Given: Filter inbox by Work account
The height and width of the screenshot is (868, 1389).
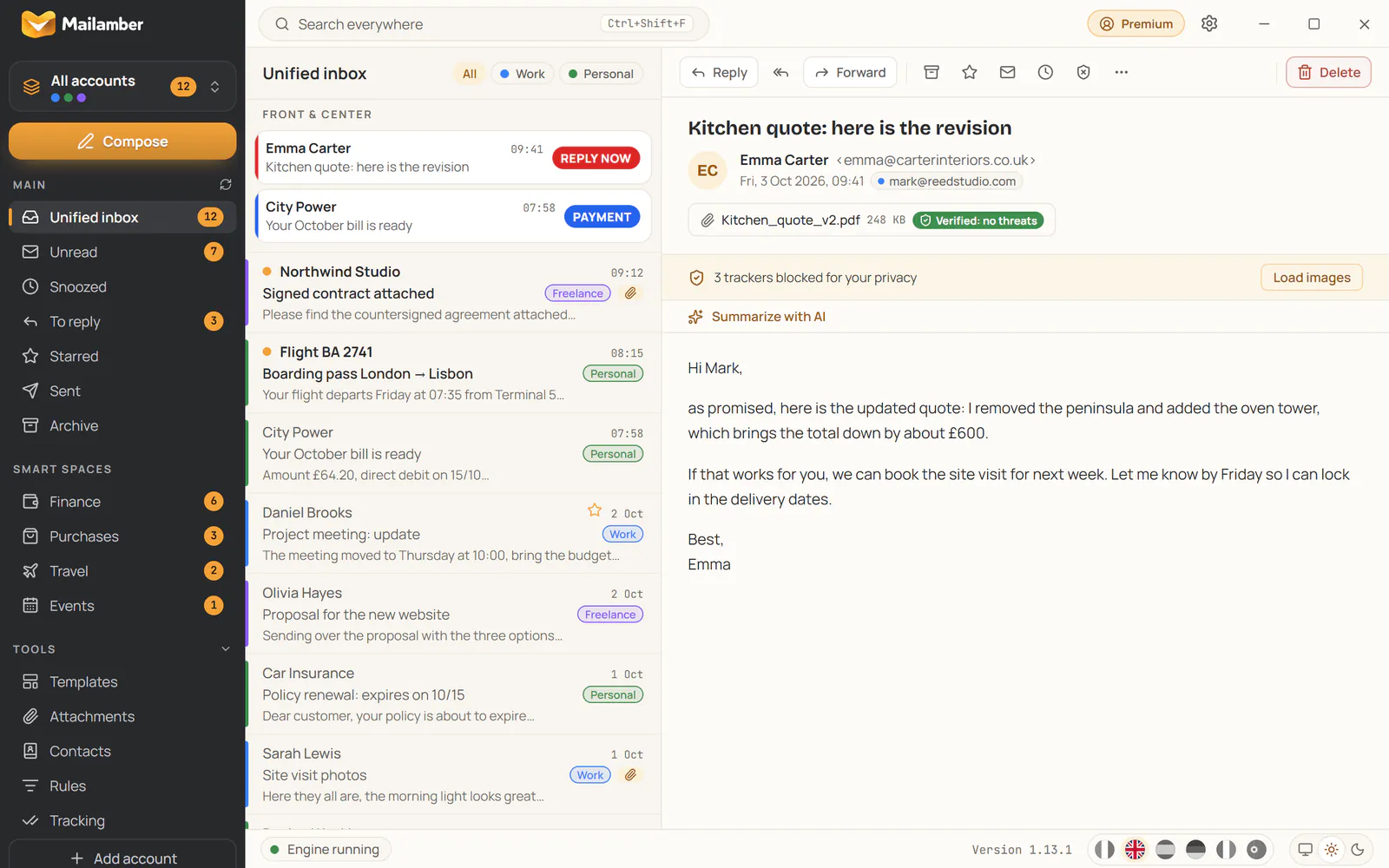Looking at the screenshot, I should [523, 74].
